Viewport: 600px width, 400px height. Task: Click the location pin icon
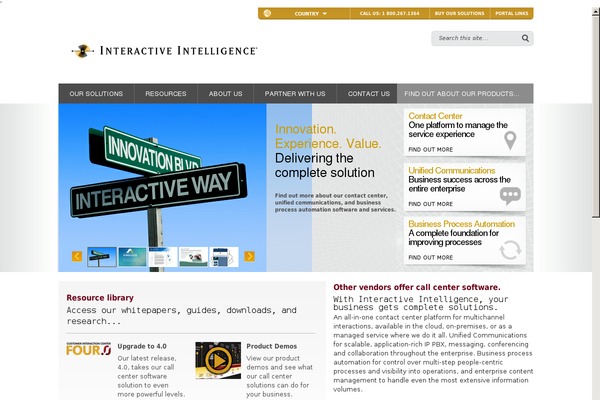510,140
